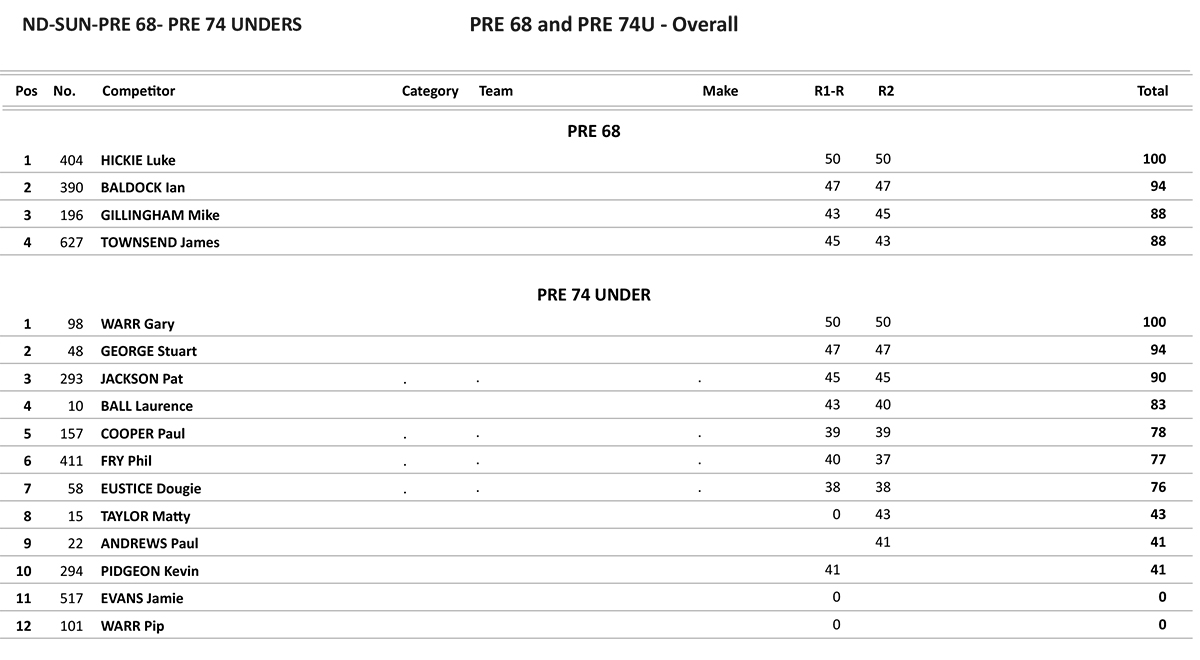This screenshot has width=1200, height=660.
Task: Click the PRE 68 section heading
Action: click(x=594, y=131)
